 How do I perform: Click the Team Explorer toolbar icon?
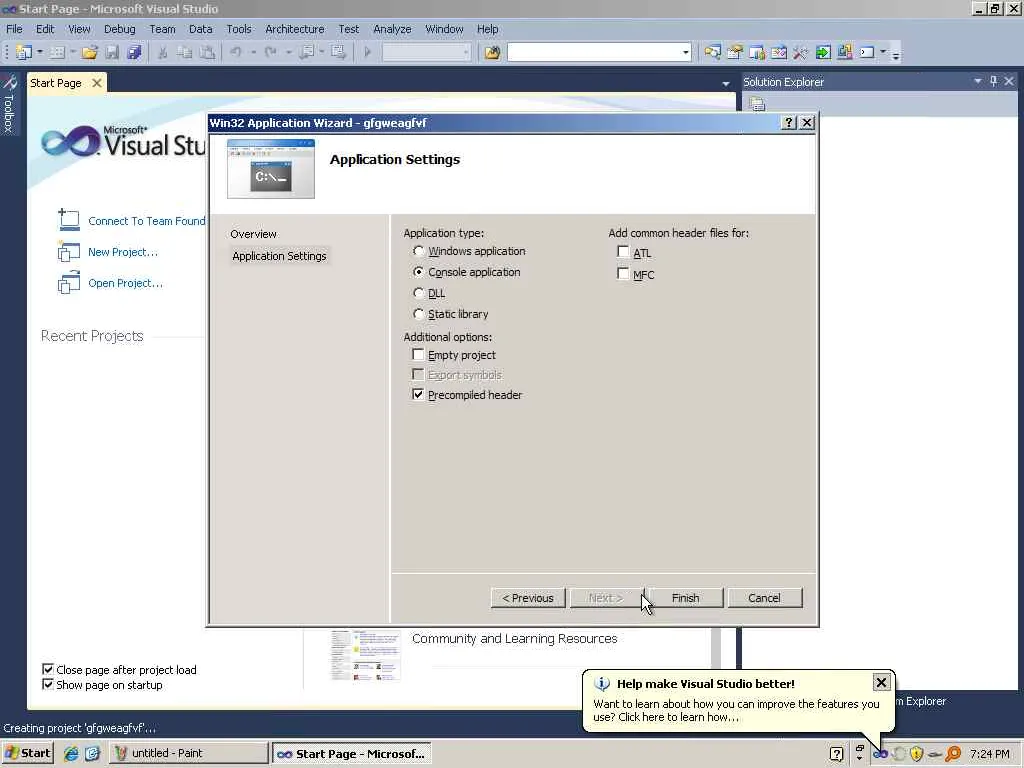coord(757,52)
